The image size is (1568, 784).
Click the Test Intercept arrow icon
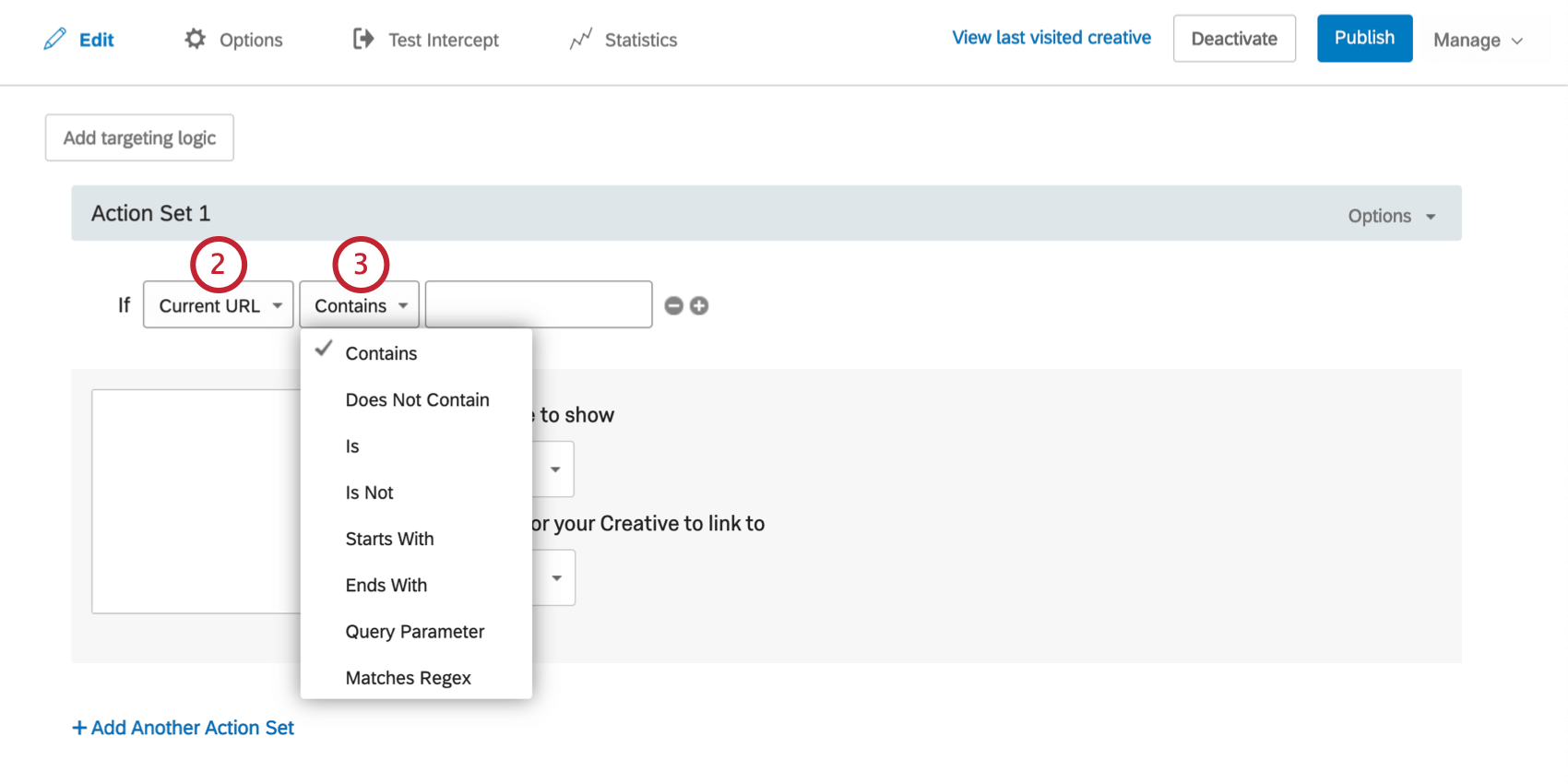pos(363,39)
